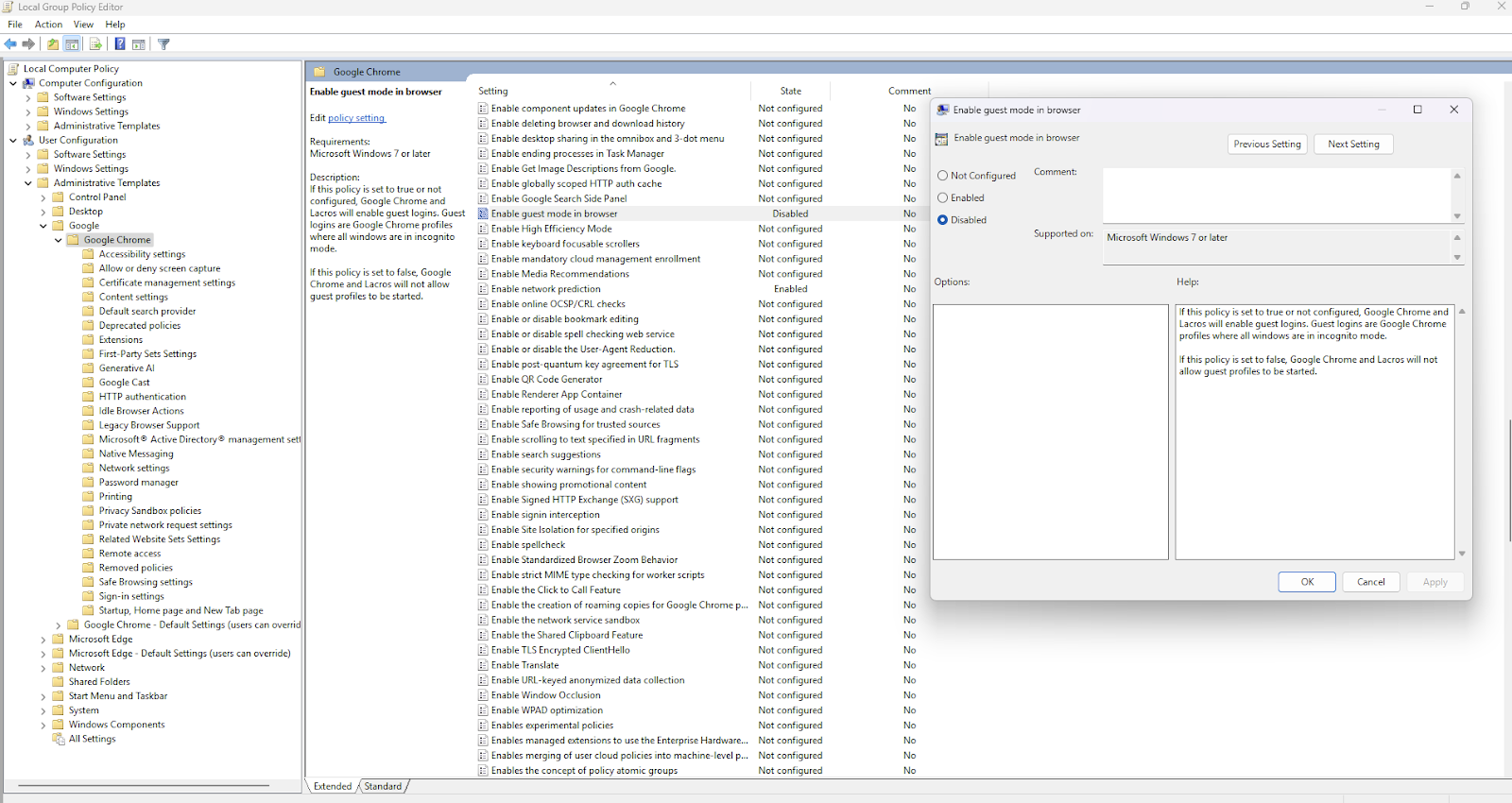Open the File menu
Image resolution: width=1512 pixels, height=803 pixels.
click(x=15, y=25)
